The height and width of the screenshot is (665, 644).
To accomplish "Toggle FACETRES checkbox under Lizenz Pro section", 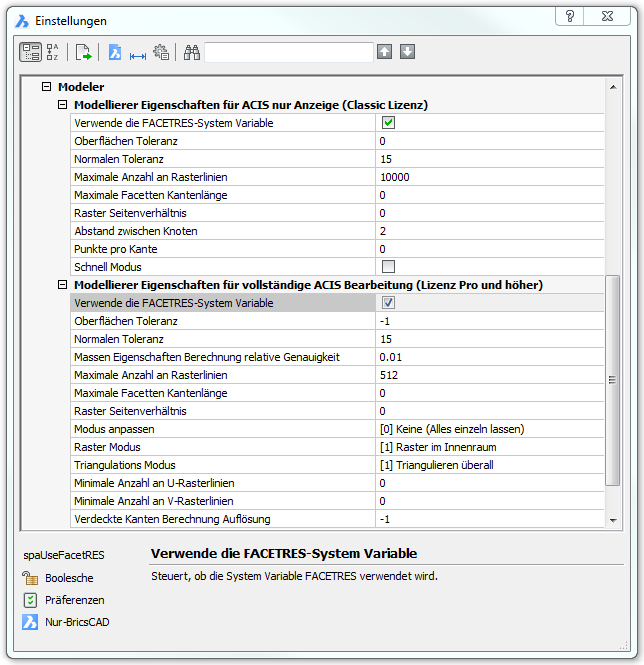I will [x=388, y=303].
